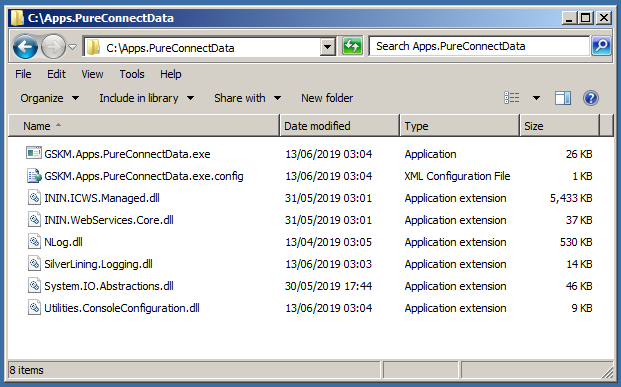621x387 pixels.
Task: Select the file name SilverLining.Logging.dll
Action: (x=98, y=264)
